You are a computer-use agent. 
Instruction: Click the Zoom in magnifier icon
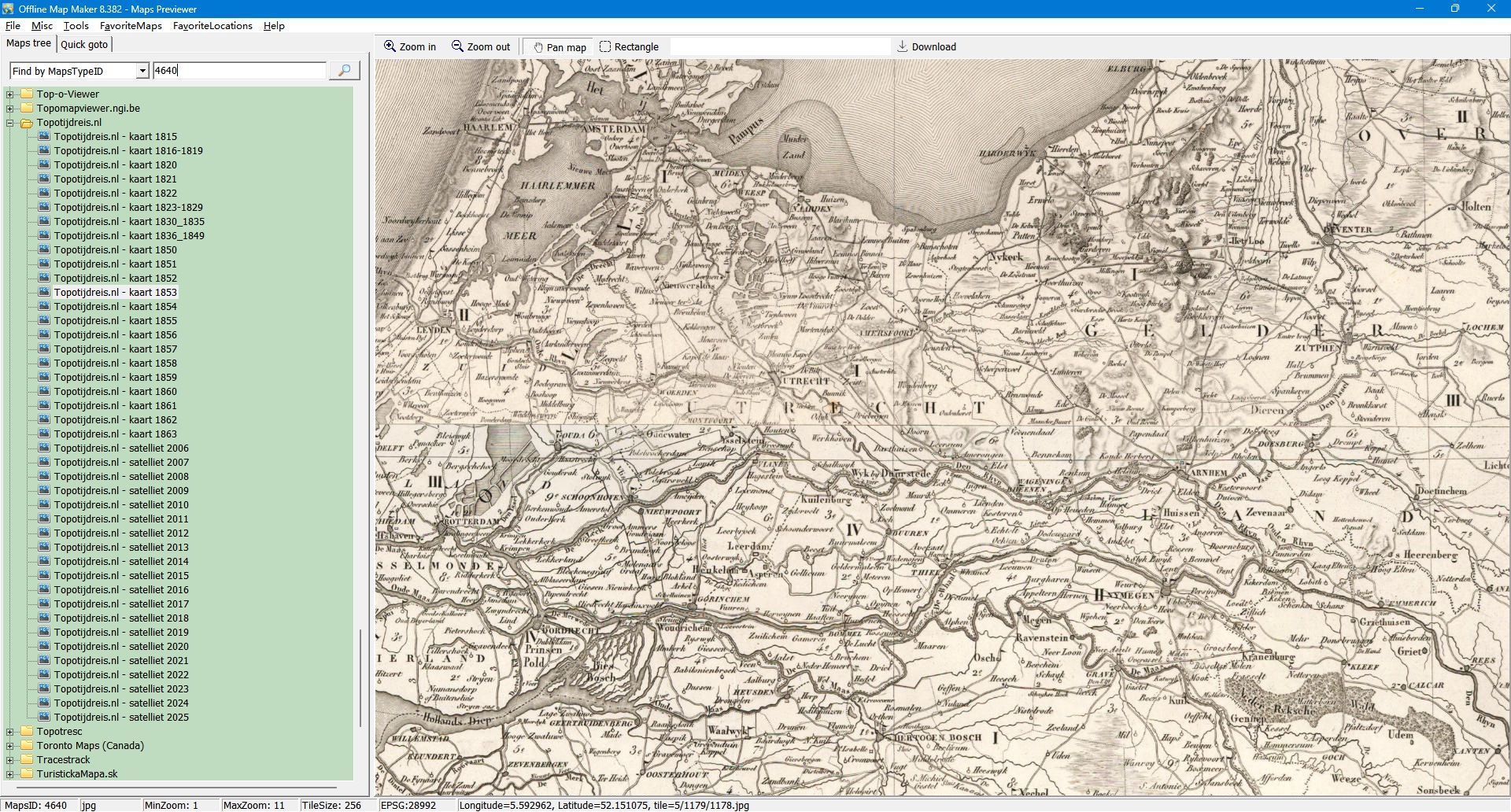click(x=390, y=46)
